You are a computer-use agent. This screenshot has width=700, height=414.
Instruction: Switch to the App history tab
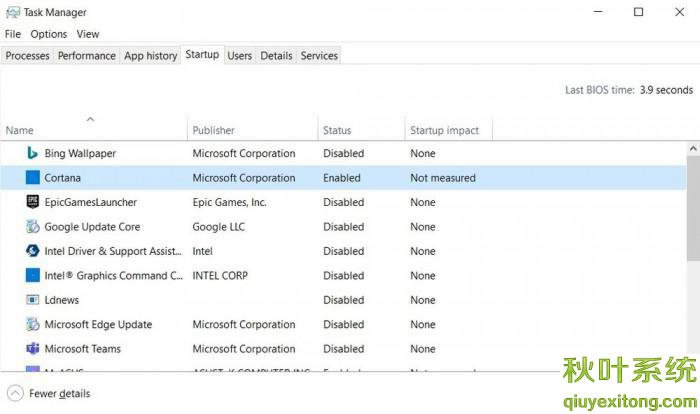pos(150,56)
